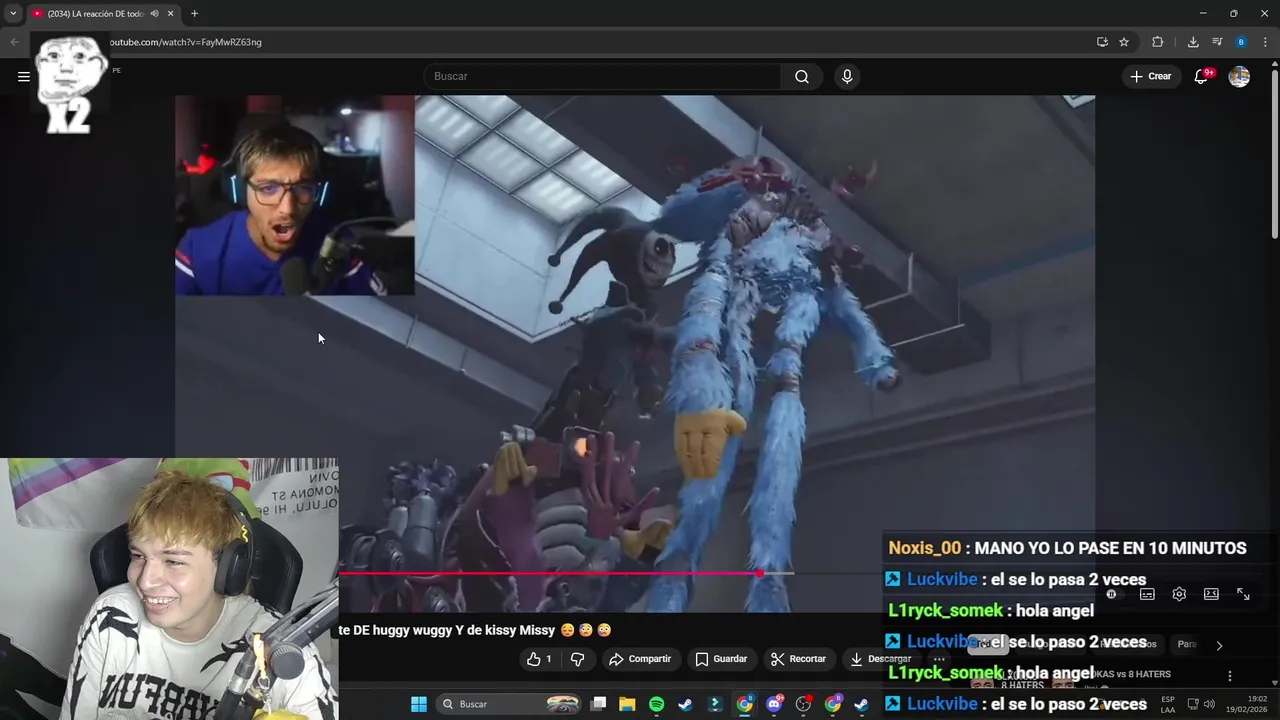This screenshot has height=720, width=1280.
Task: Click the Compartir share button
Action: [640, 659]
